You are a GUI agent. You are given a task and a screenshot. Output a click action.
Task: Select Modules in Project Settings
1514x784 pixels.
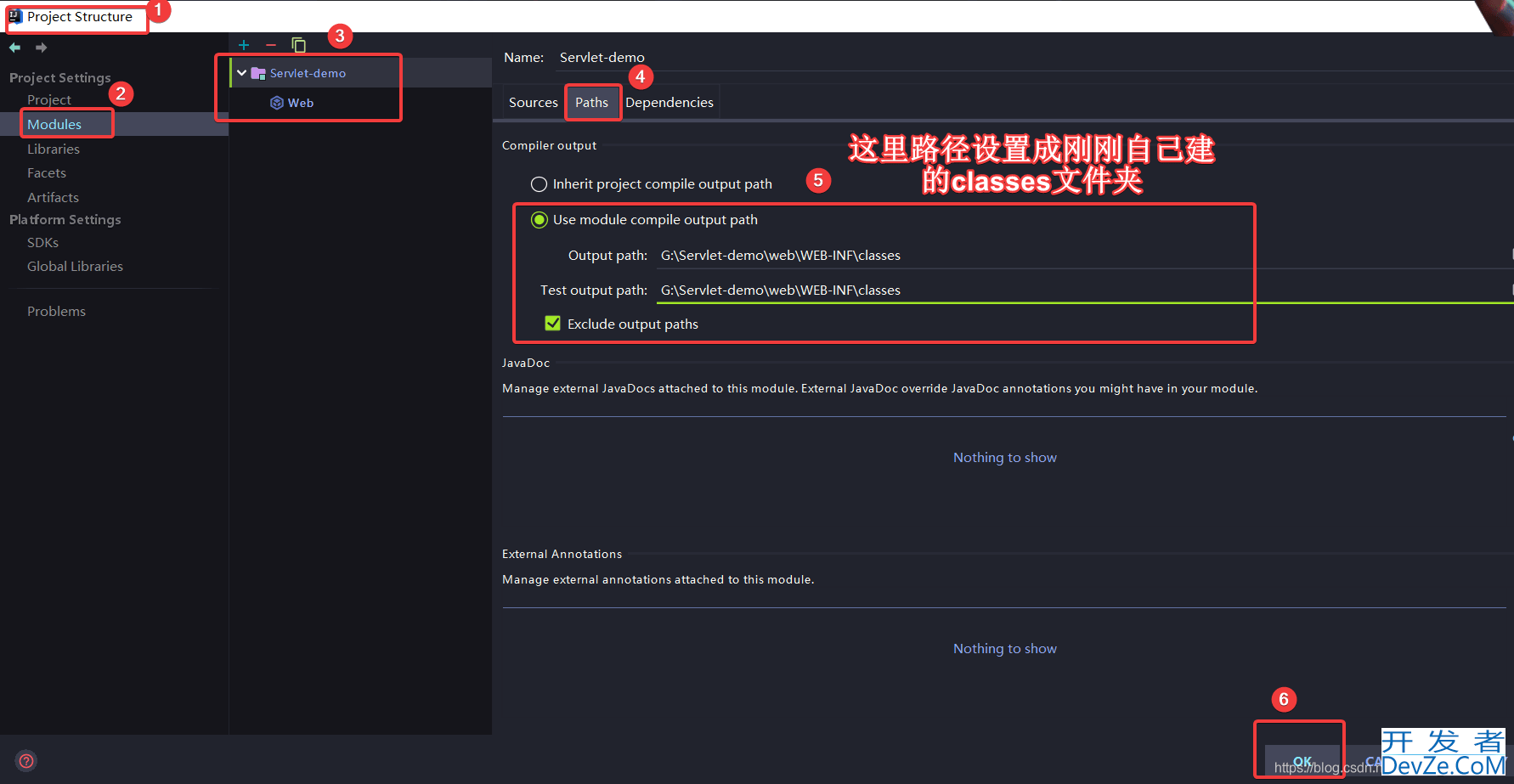(54, 124)
